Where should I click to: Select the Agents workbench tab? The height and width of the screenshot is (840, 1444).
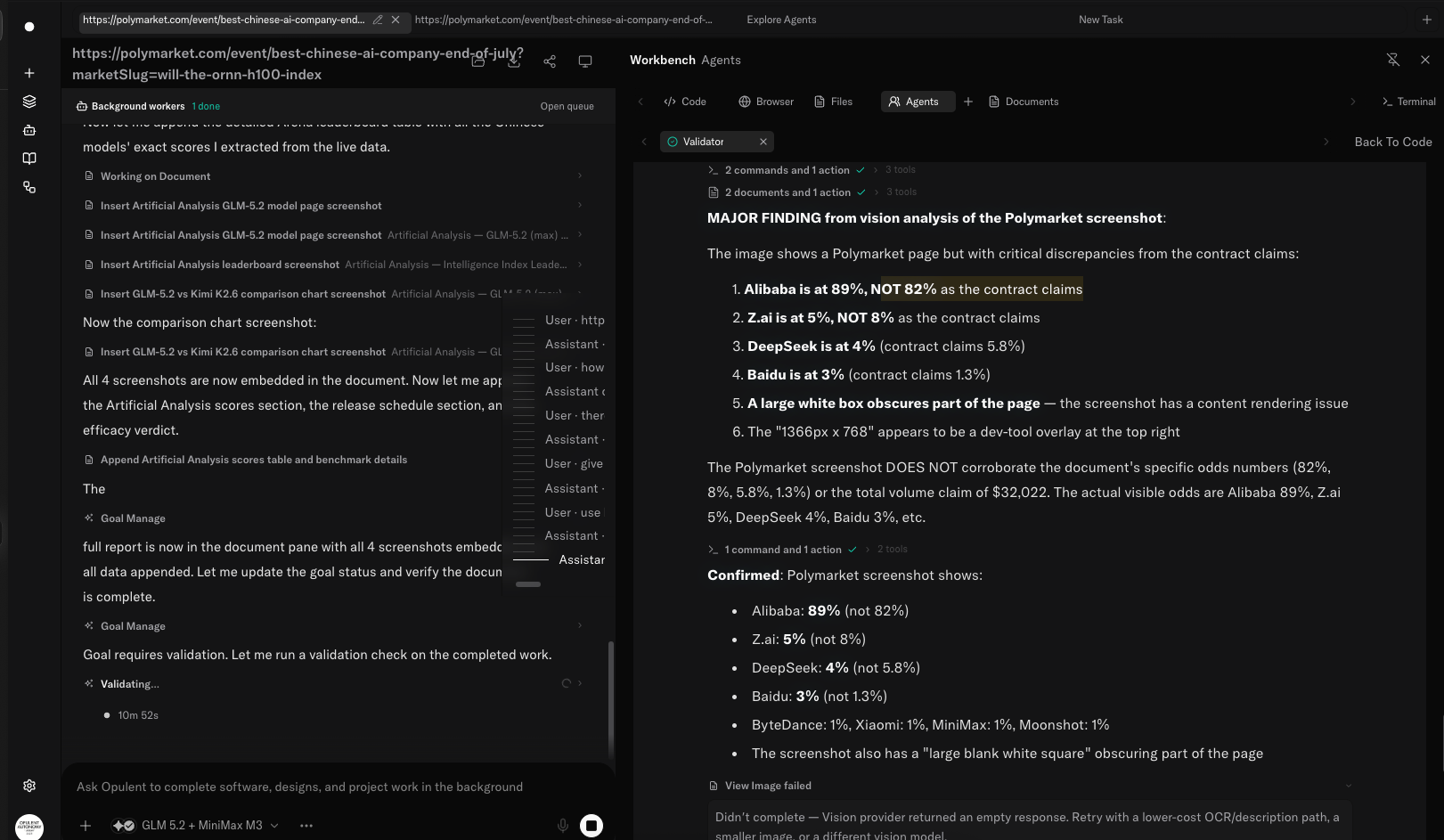(918, 102)
